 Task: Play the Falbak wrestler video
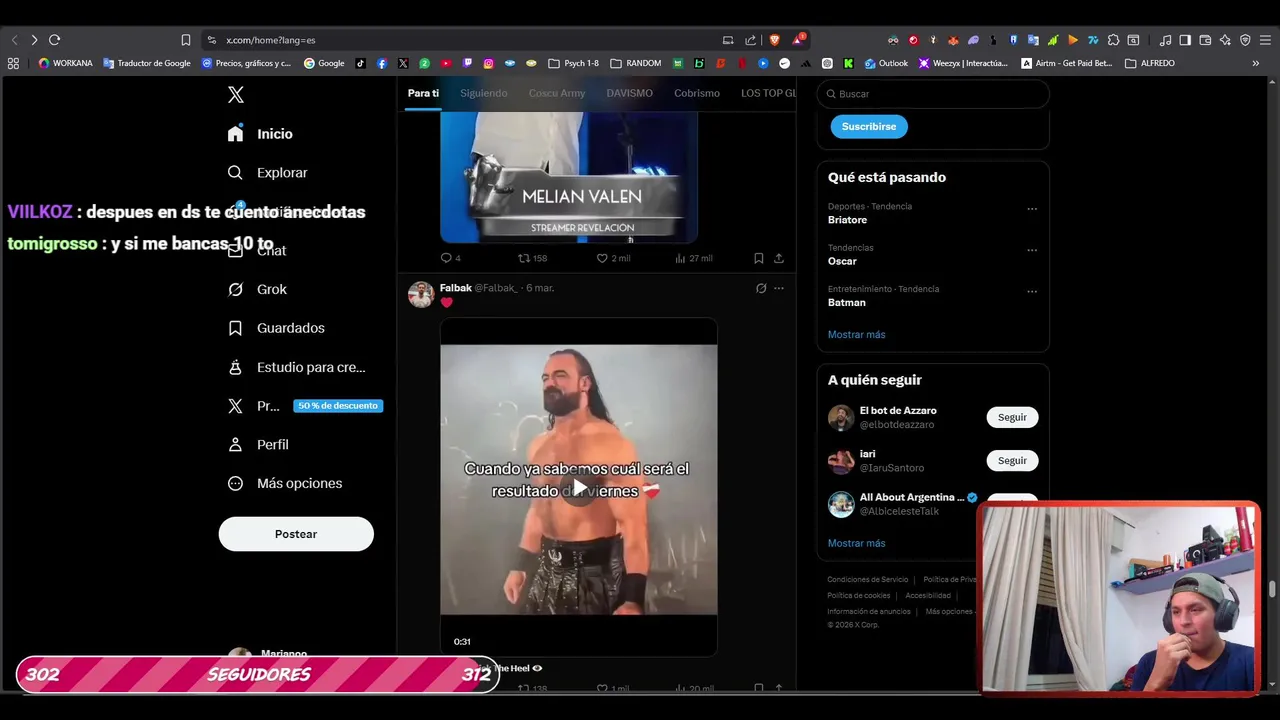[x=579, y=487]
